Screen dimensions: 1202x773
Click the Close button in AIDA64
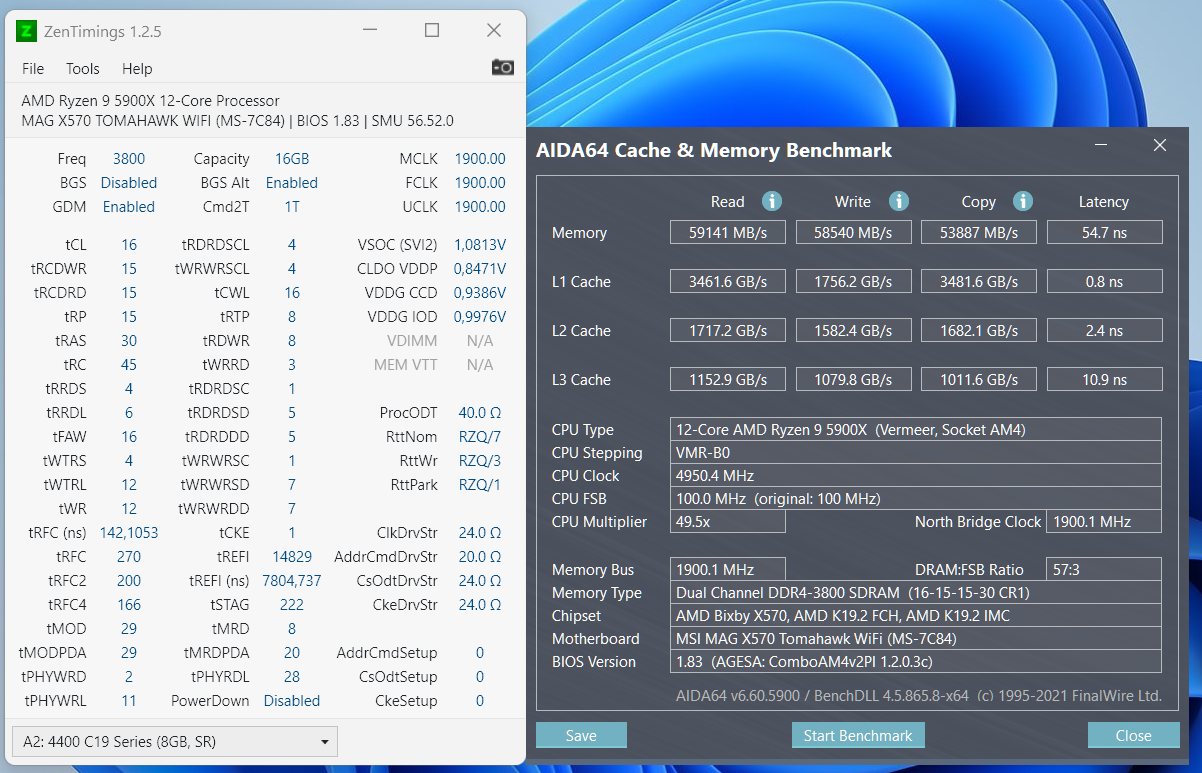1133,735
